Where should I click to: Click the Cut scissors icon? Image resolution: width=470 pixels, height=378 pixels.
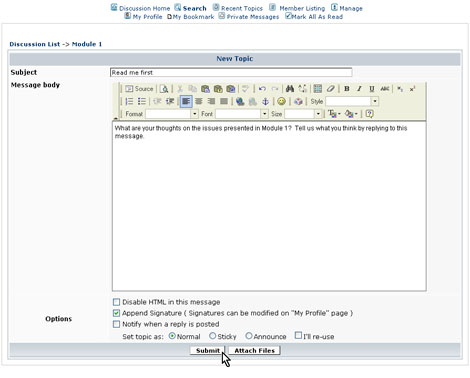tap(180, 89)
